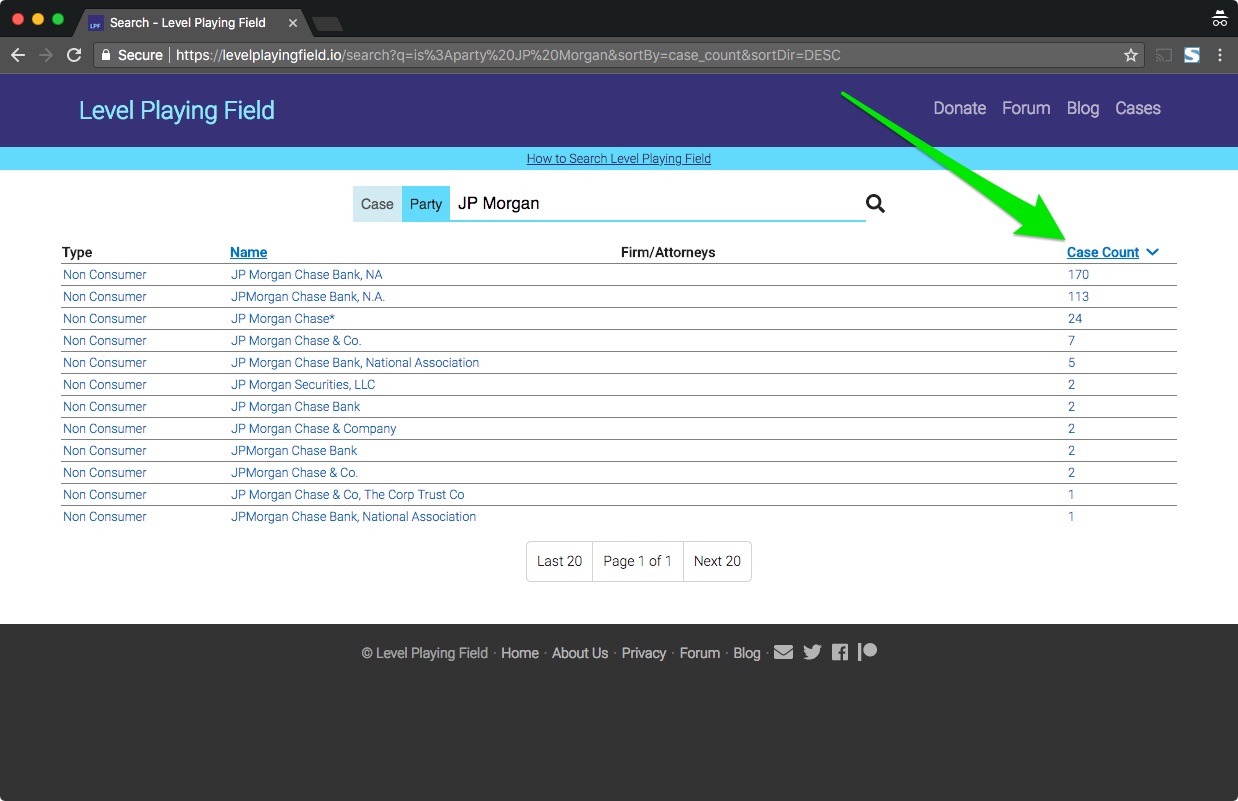Open Cases in top navigation

1138,108
